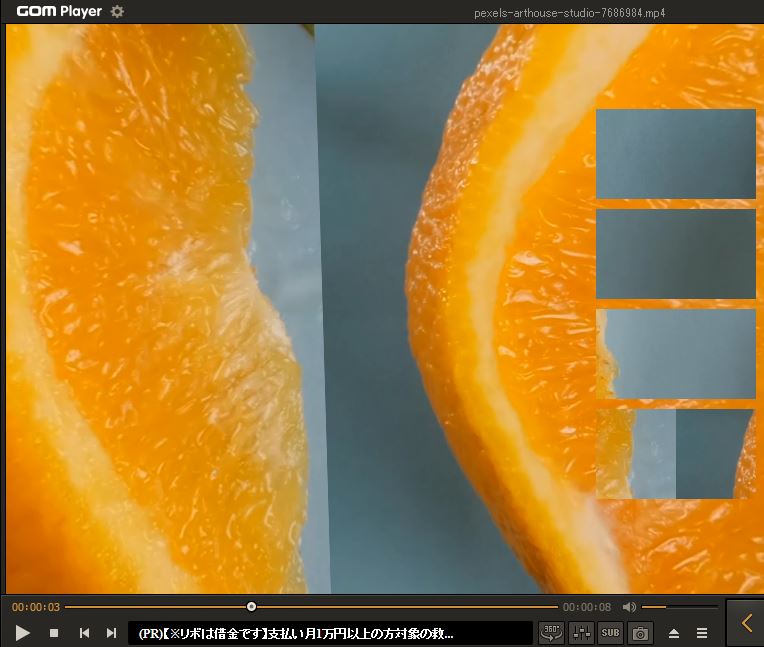Skip to the next track
Image resolution: width=764 pixels, height=647 pixels.
[112, 633]
